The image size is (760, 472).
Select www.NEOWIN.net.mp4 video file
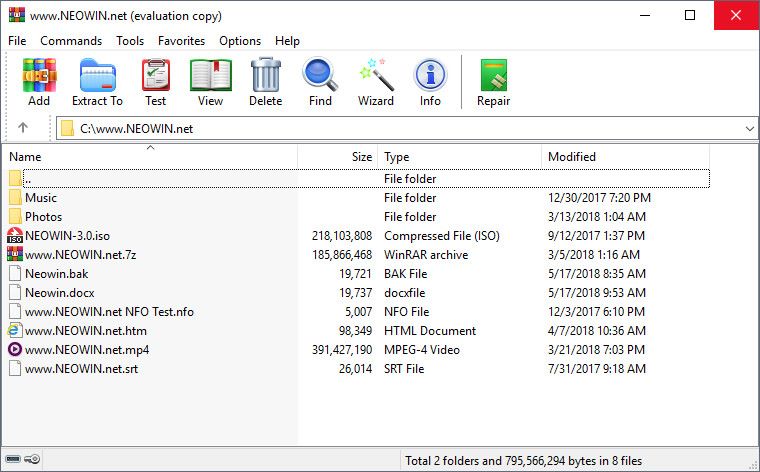click(87, 350)
